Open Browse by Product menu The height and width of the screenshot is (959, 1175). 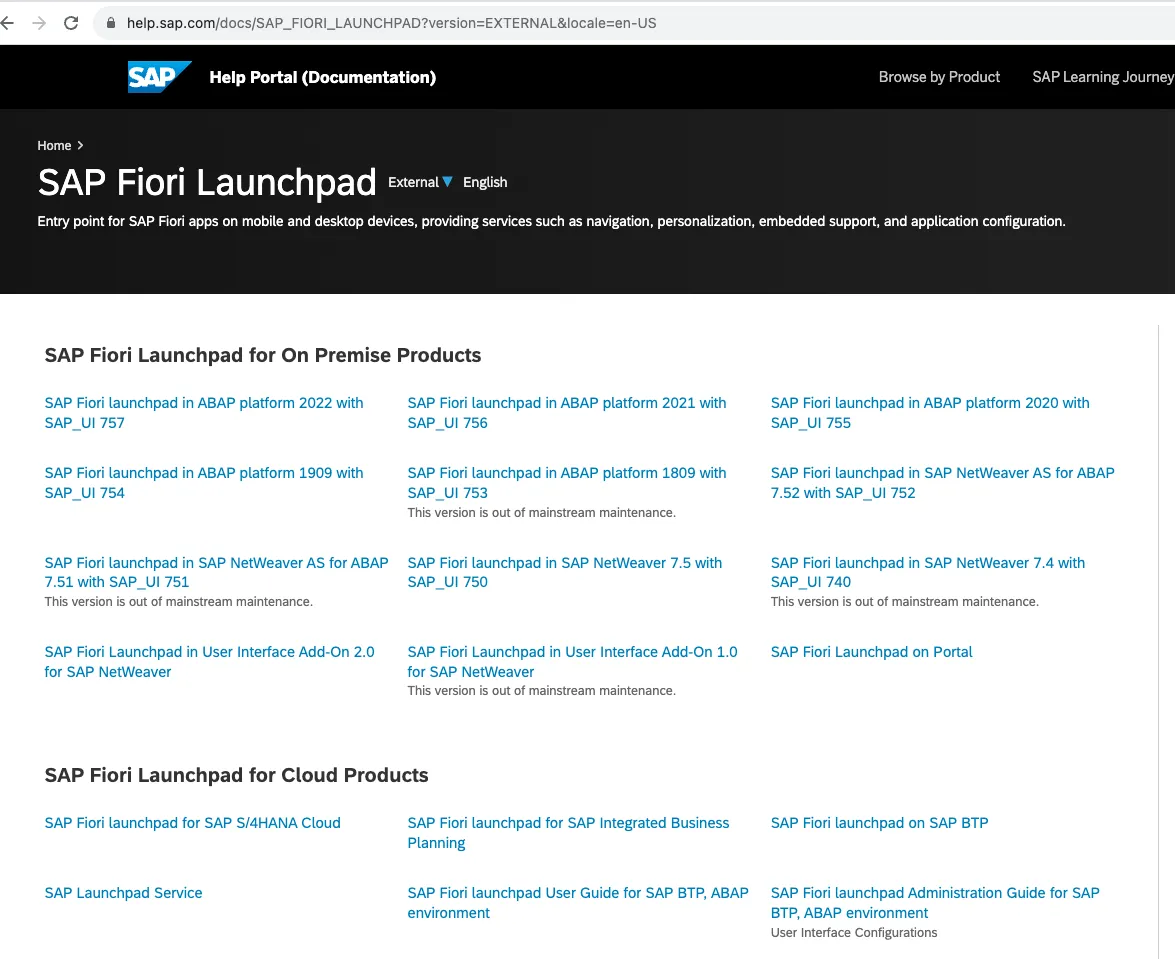click(939, 77)
